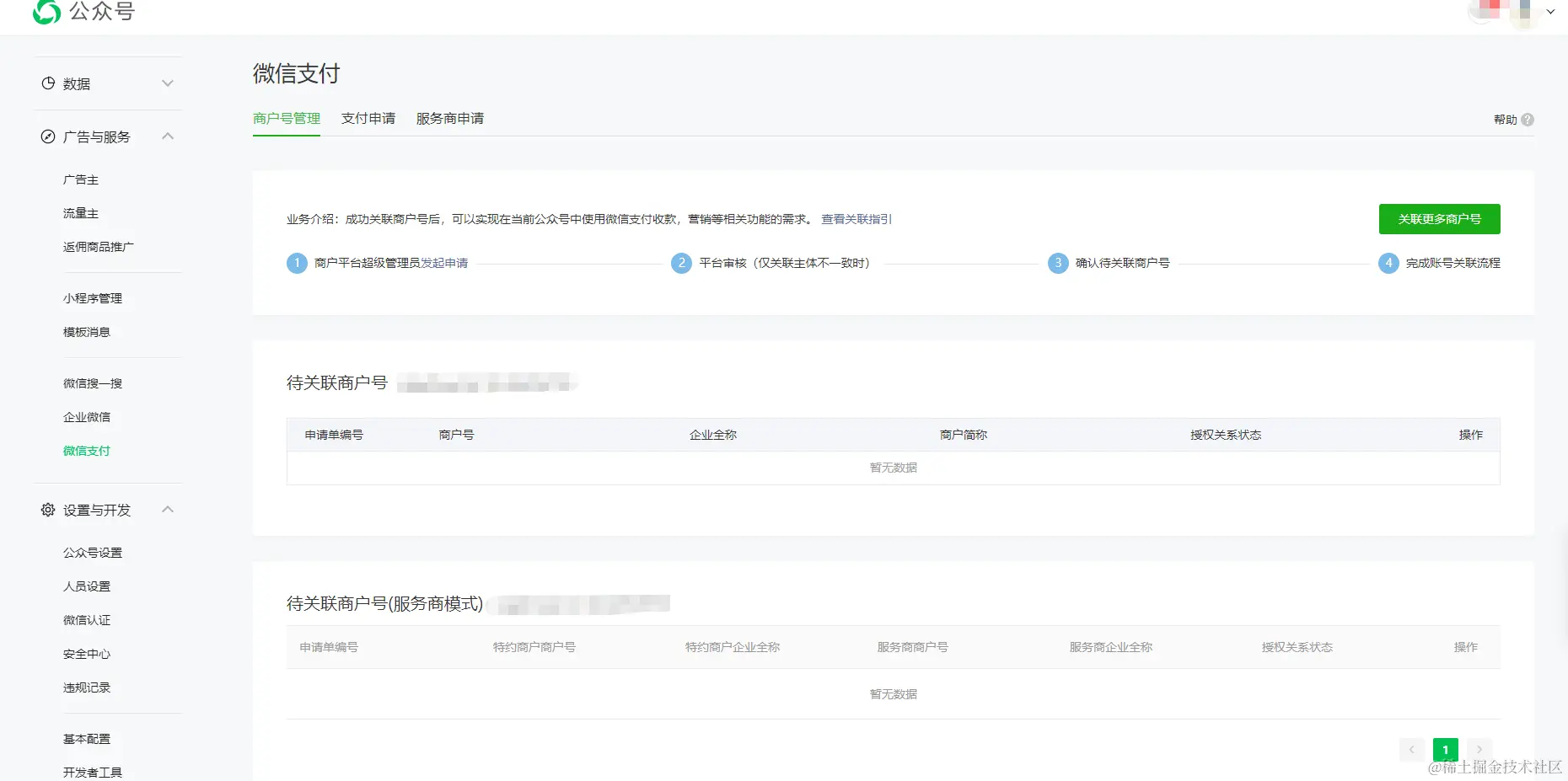1568x781 pixels.
Task: Click the 服务商企业全称 column header
Action: [x=1111, y=647]
